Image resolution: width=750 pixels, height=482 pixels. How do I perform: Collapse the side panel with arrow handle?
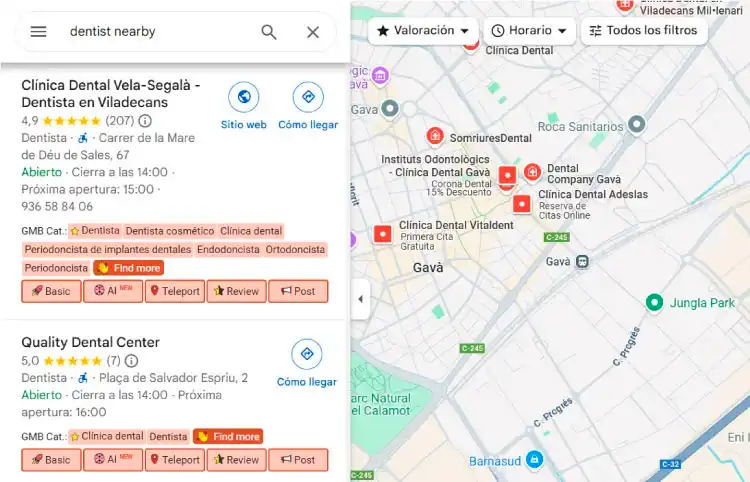click(x=360, y=299)
